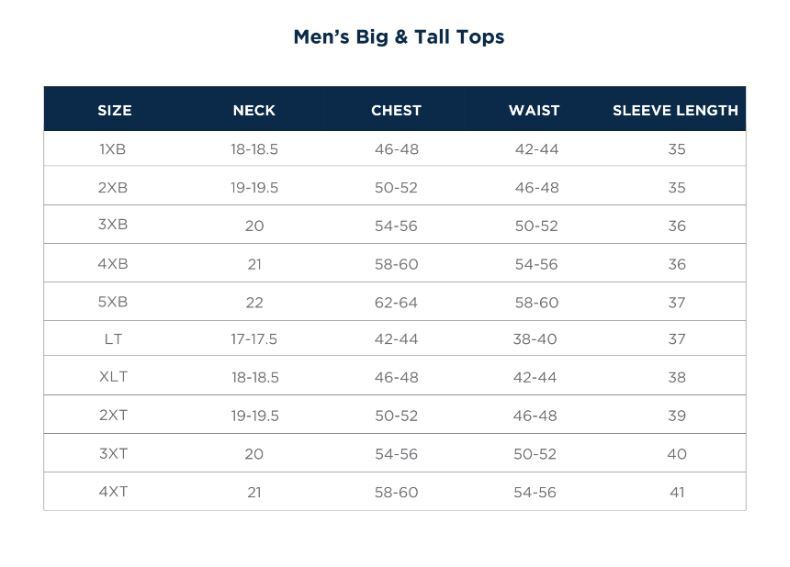Click the SIZE column header
790x567 pixels.
[114, 110]
